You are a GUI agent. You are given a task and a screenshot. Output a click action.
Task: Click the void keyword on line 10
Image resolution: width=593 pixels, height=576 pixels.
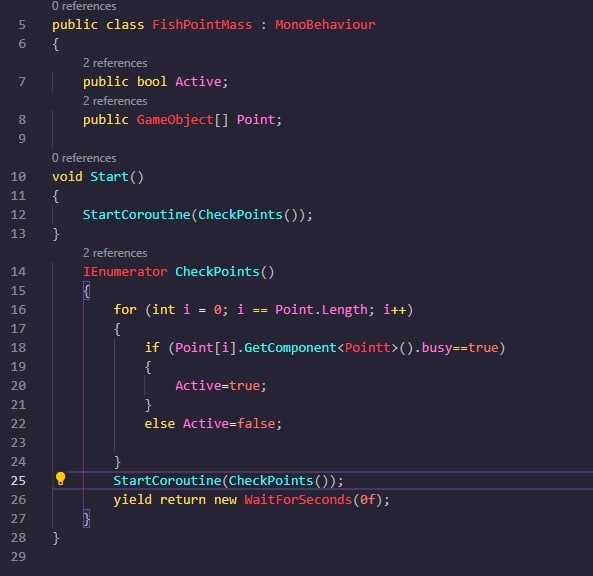click(67, 177)
